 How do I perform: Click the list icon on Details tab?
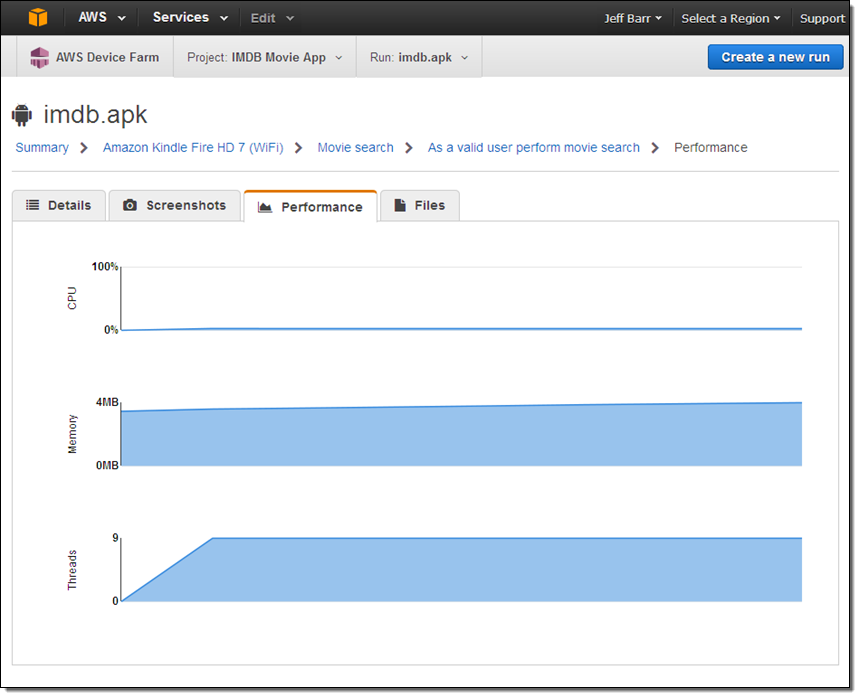[33, 205]
